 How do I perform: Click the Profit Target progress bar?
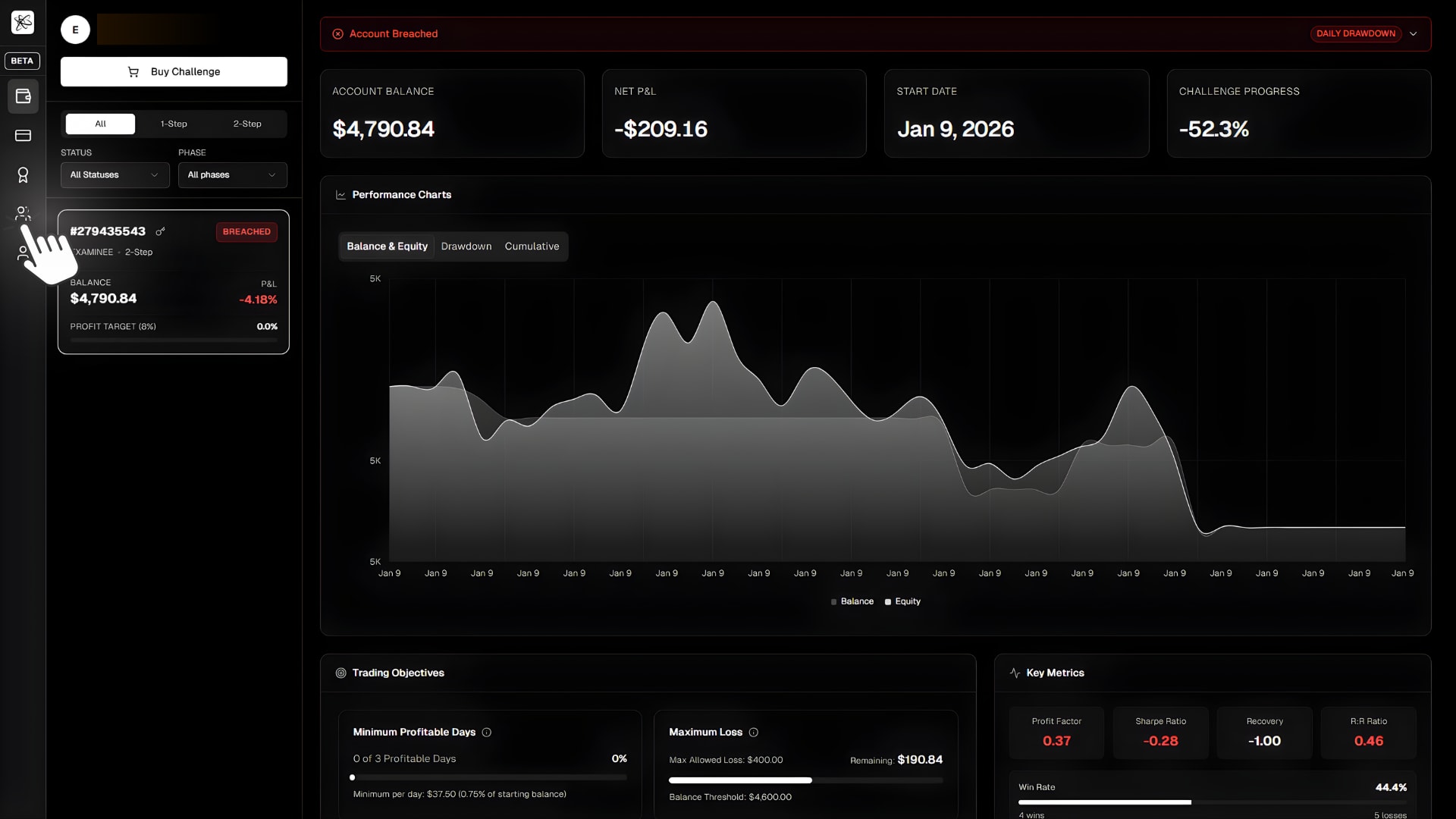pos(174,340)
